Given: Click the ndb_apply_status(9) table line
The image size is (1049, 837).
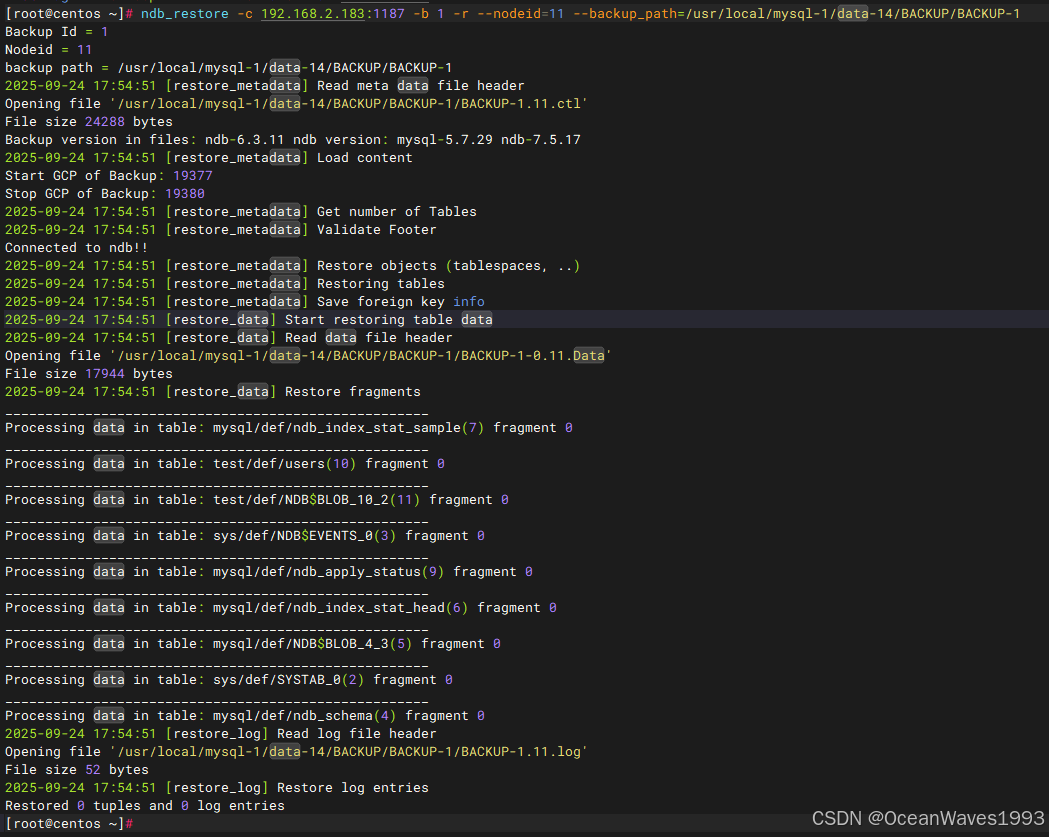Looking at the screenshot, I should [x=269, y=573].
